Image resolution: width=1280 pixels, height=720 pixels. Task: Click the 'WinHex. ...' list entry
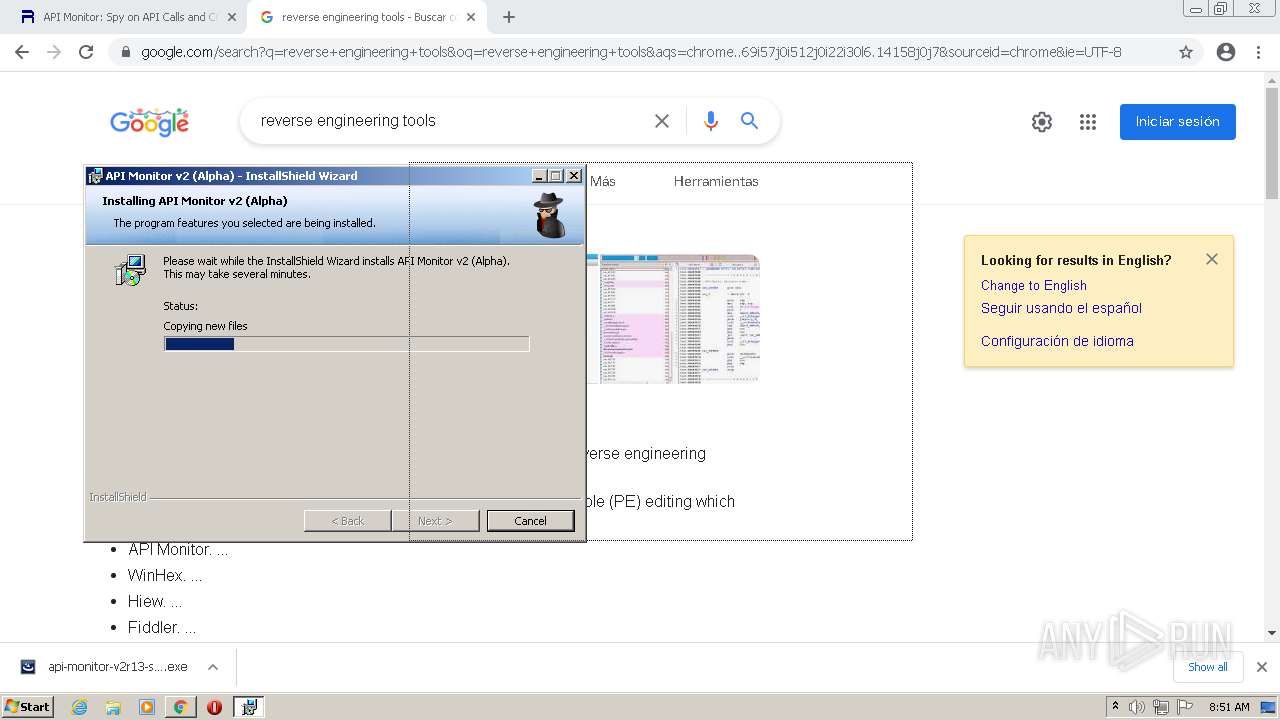coord(165,575)
